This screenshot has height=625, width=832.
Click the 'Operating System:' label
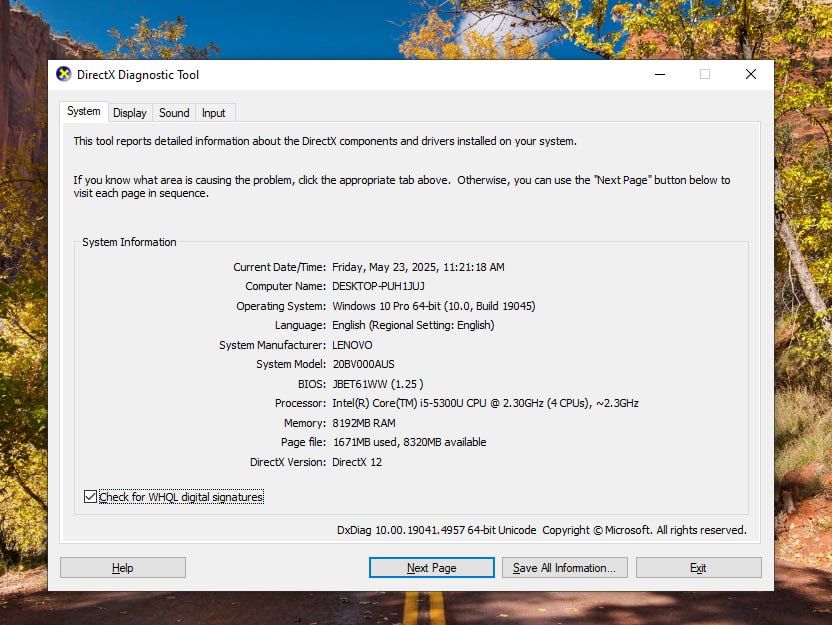(x=281, y=306)
